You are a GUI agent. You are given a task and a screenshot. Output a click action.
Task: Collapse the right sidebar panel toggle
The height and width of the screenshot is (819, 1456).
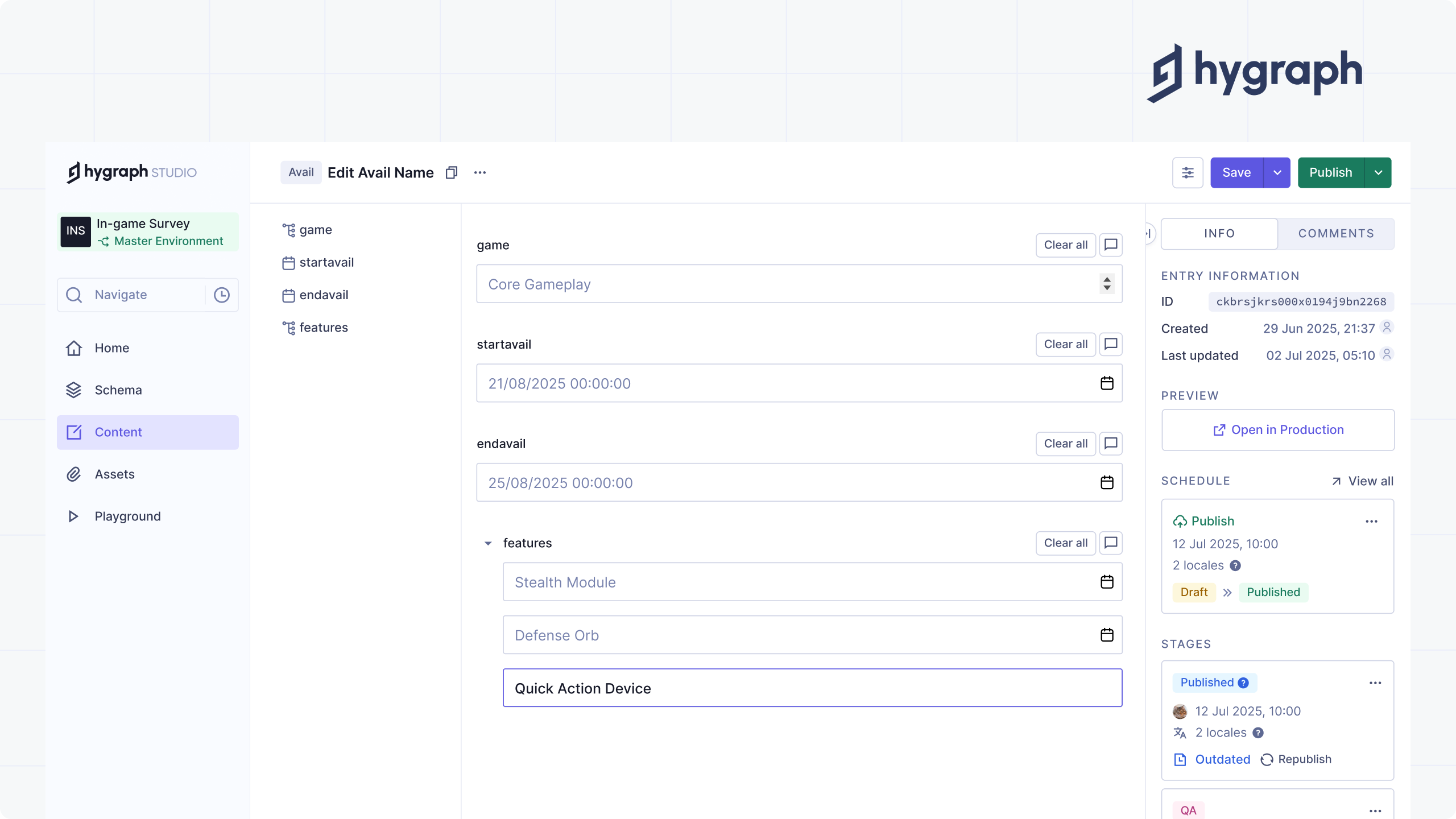pos(1149,233)
